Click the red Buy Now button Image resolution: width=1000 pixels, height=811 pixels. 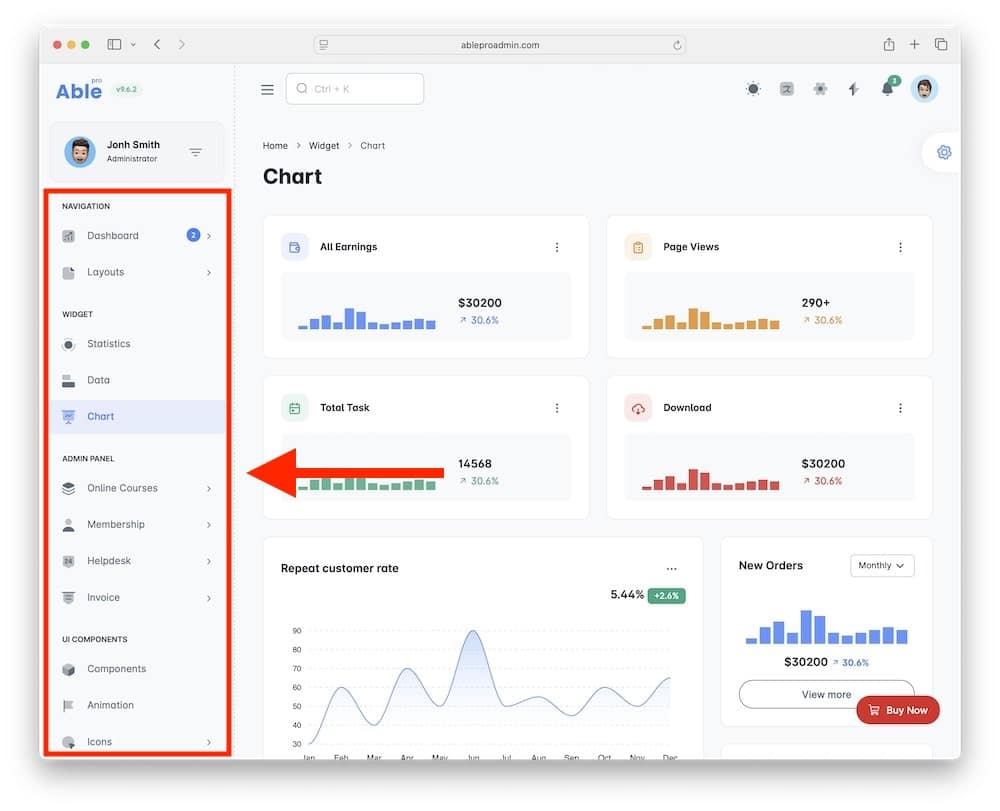(897, 710)
